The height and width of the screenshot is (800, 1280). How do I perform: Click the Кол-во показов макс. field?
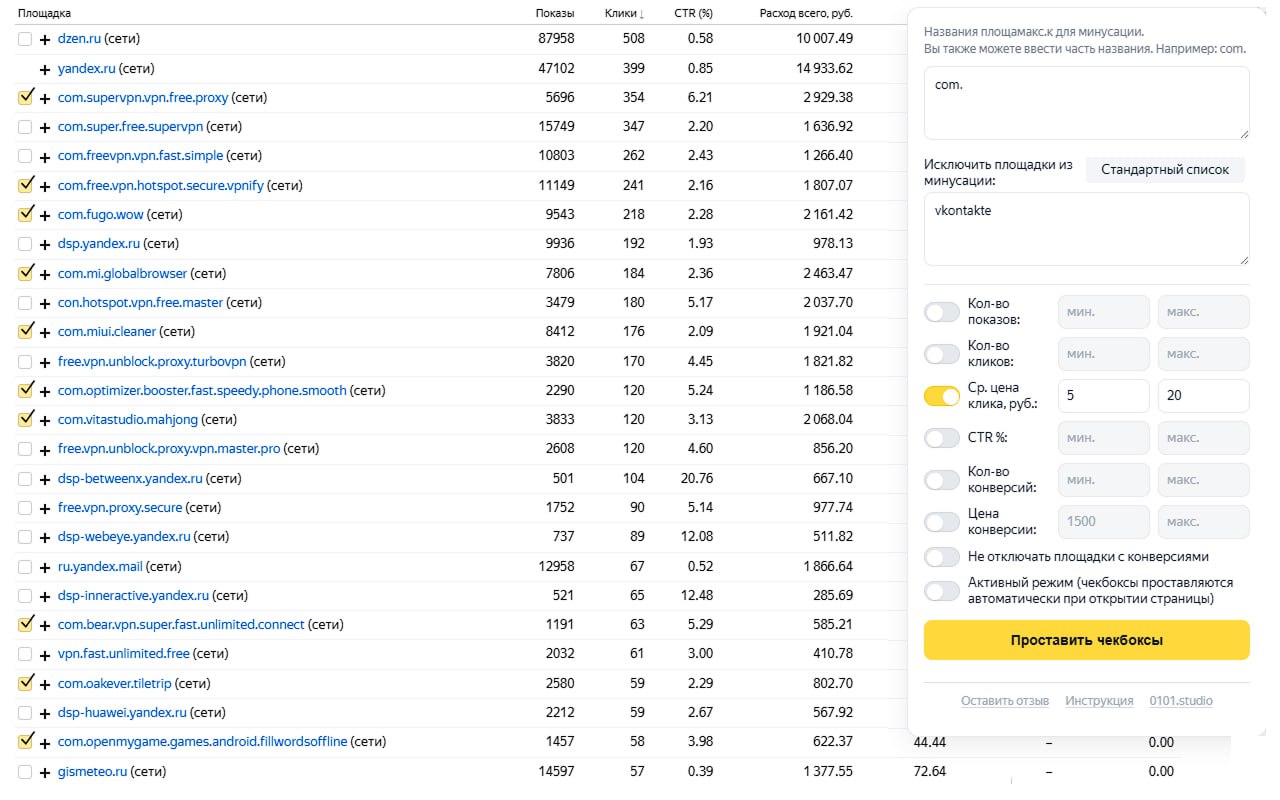[x=1204, y=312]
